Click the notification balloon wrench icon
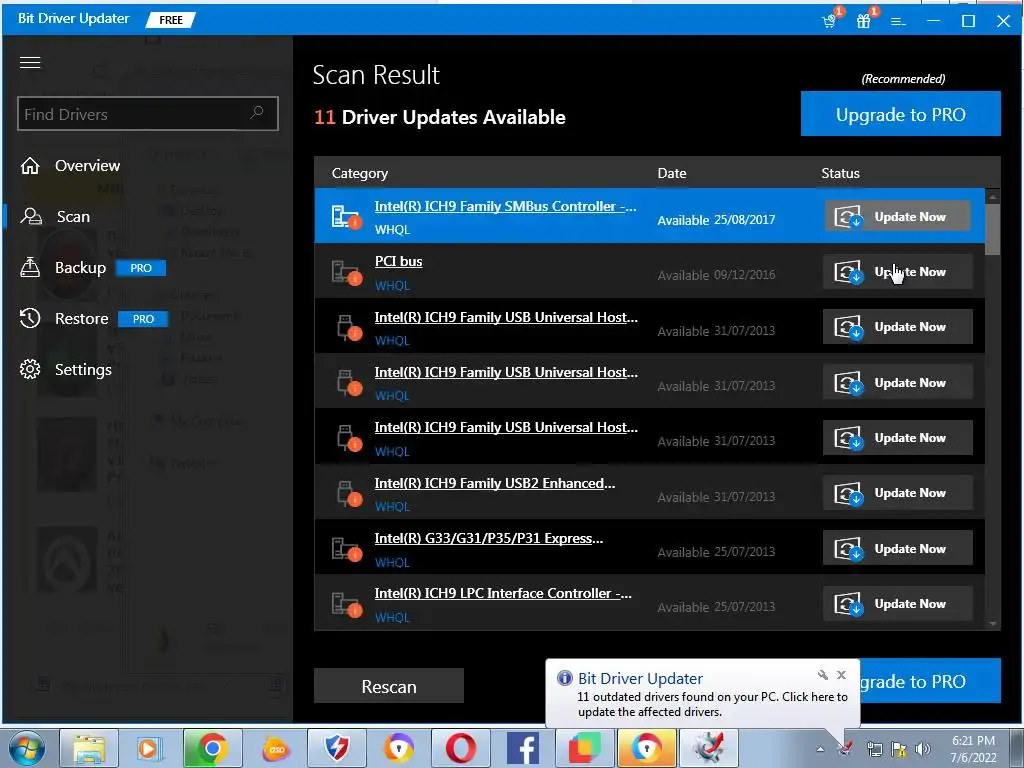 [x=823, y=675]
